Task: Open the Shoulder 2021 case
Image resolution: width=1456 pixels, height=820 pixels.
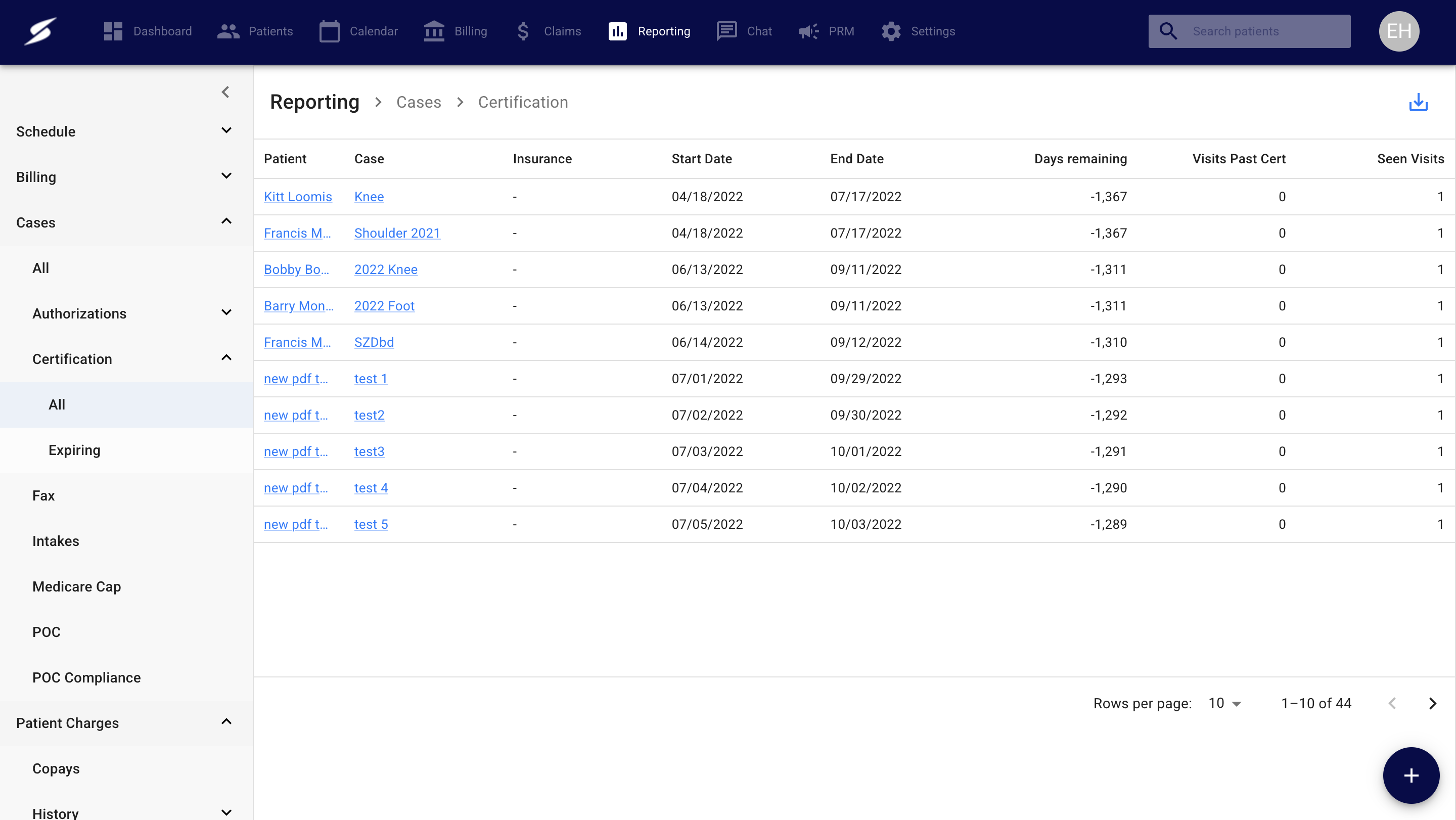Action: (397, 233)
